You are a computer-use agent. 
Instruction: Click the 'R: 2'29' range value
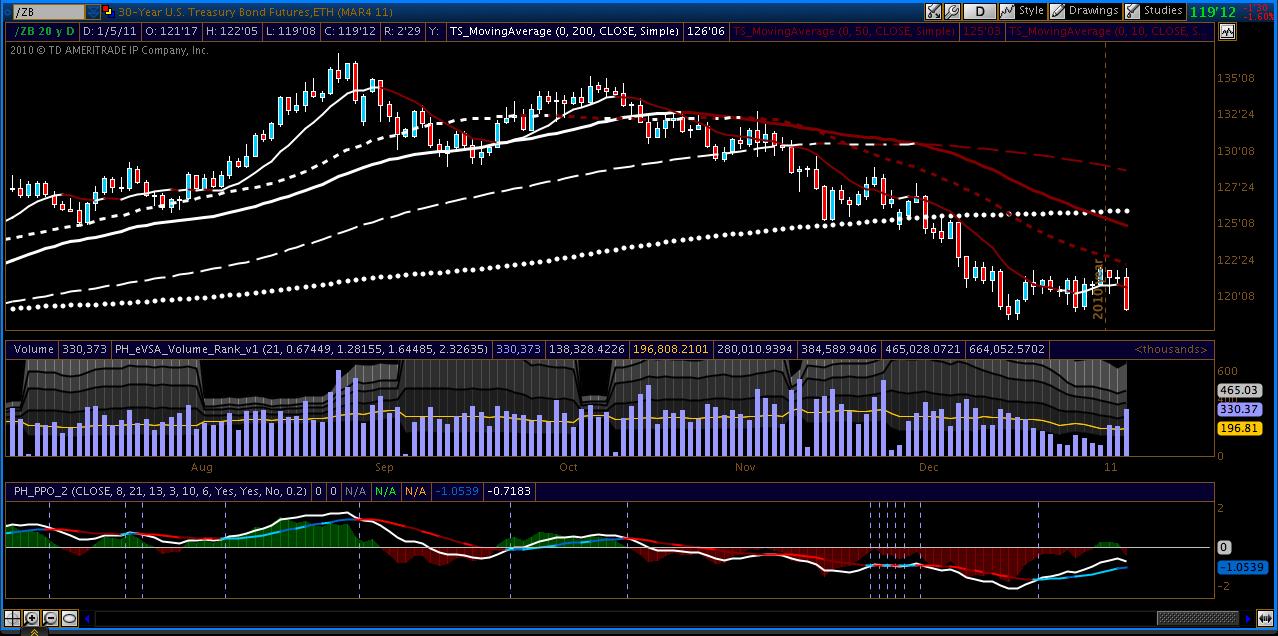pos(403,31)
